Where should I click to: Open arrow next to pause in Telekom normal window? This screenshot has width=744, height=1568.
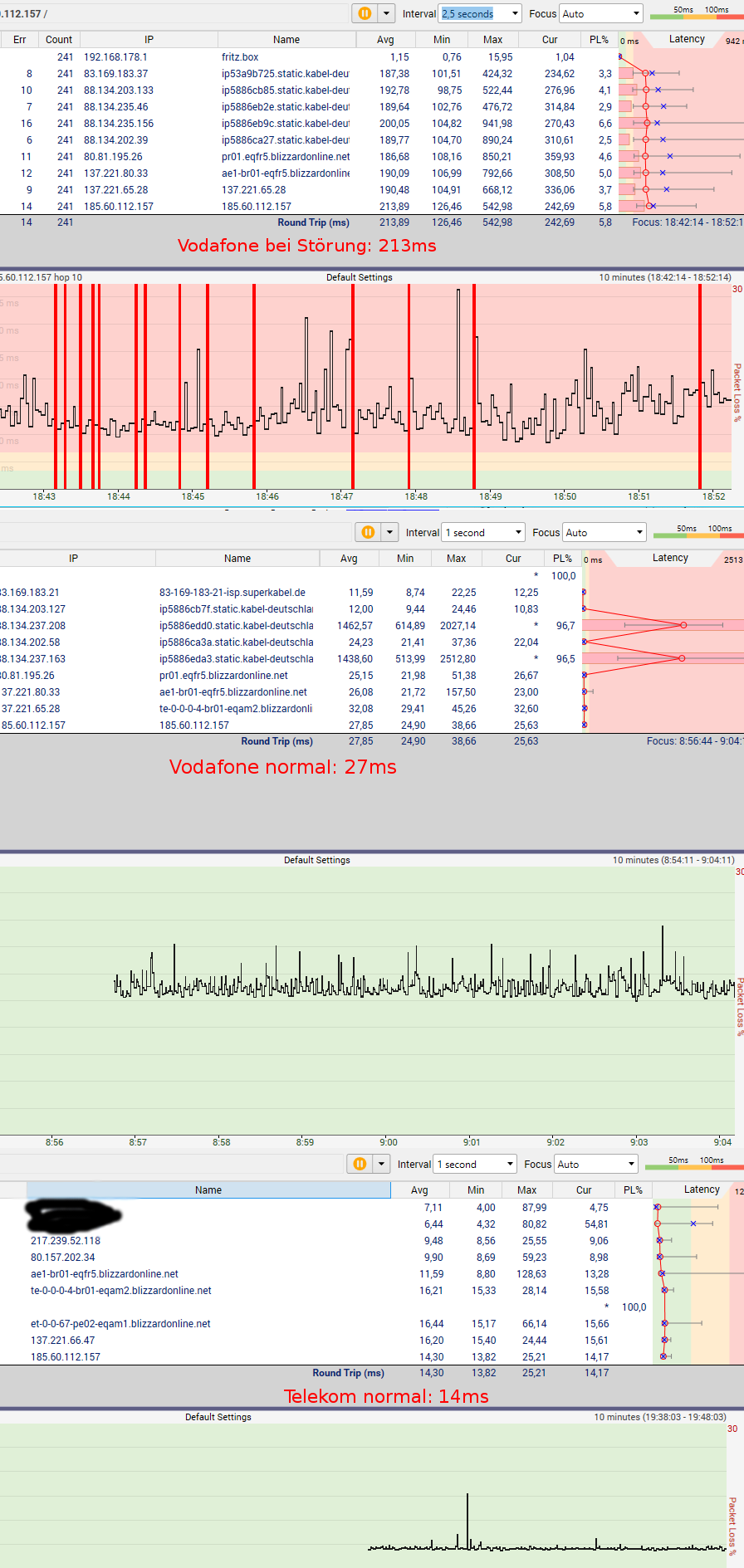(x=381, y=1164)
